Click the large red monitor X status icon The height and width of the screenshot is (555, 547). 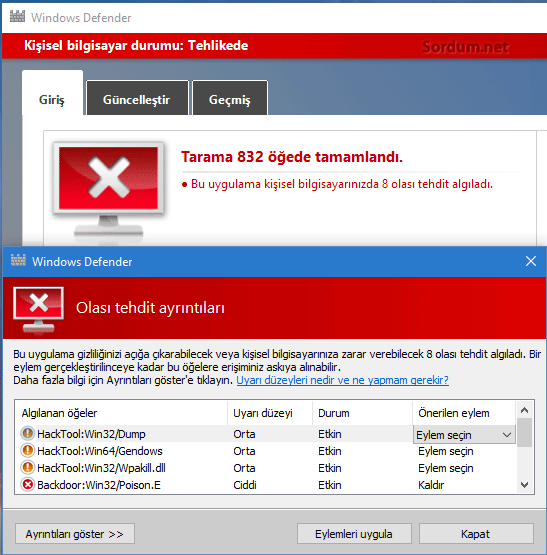point(108,189)
